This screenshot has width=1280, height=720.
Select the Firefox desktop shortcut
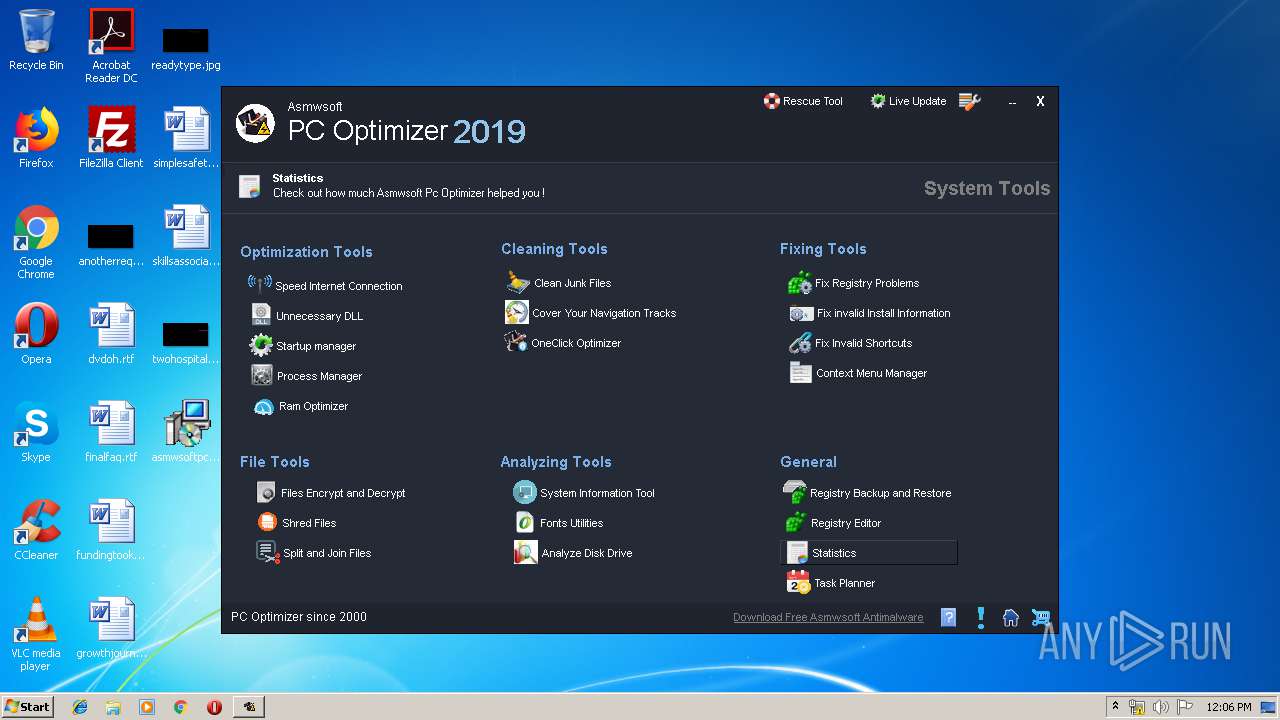pyautogui.click(x=36, y=137)
